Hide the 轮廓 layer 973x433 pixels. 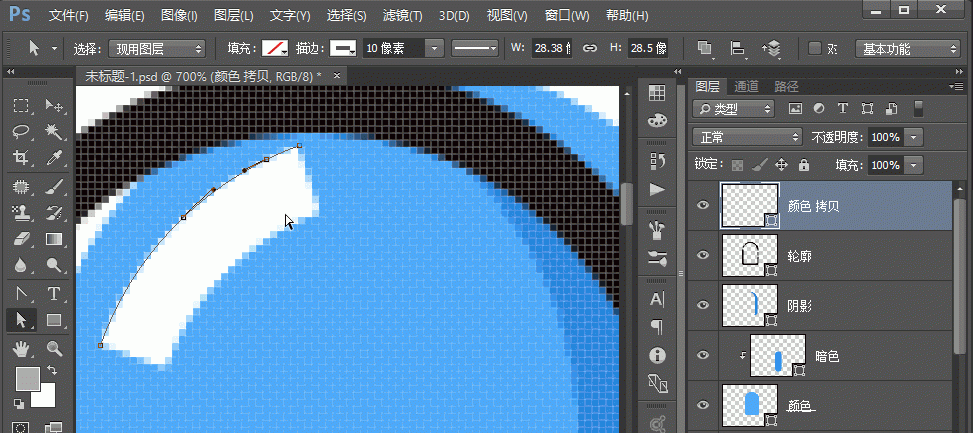(x=703, y=255)
